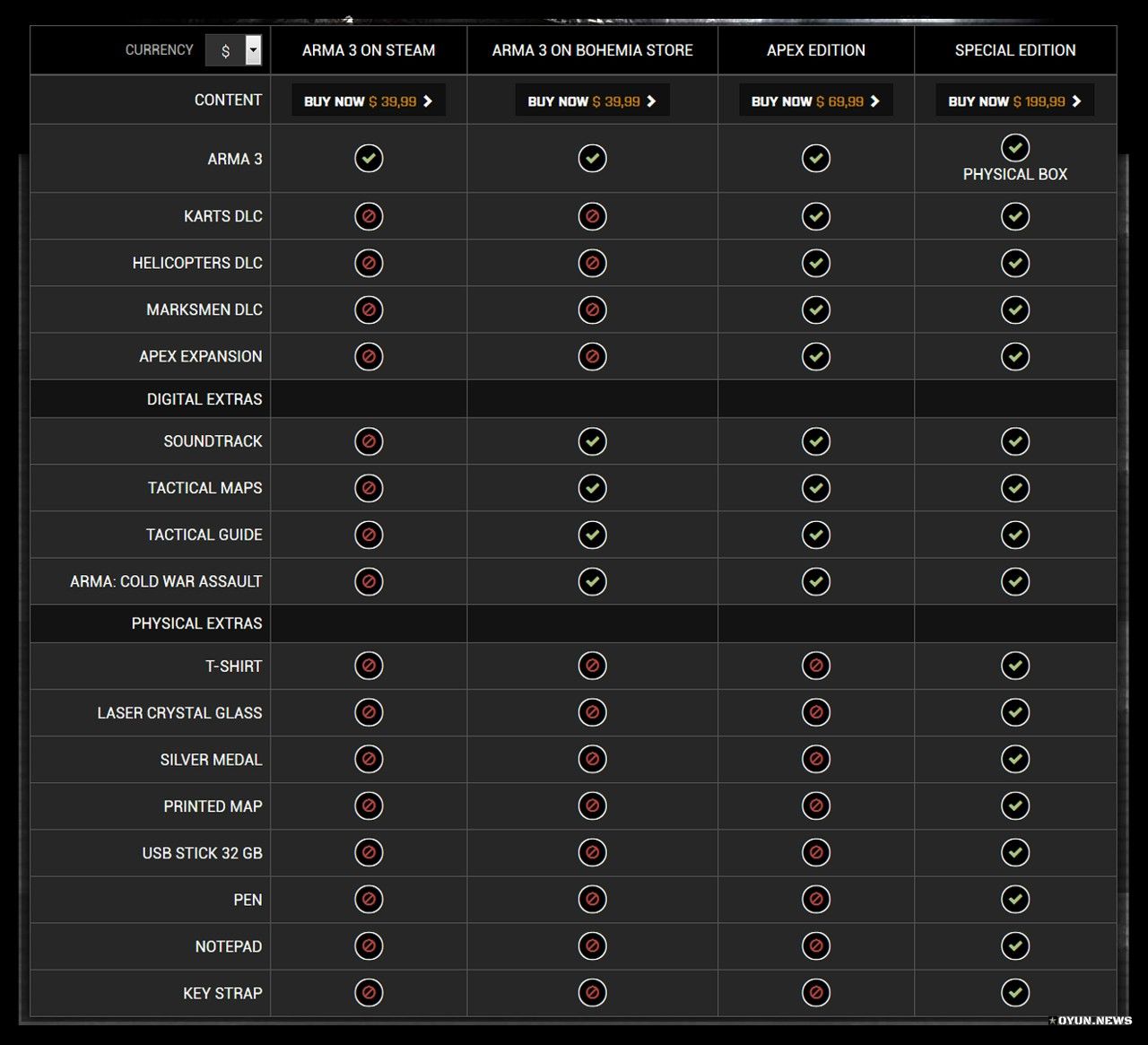Click the Karts DLC not-included icon under Steam
1148x1045 pixels.
(369, 216)
